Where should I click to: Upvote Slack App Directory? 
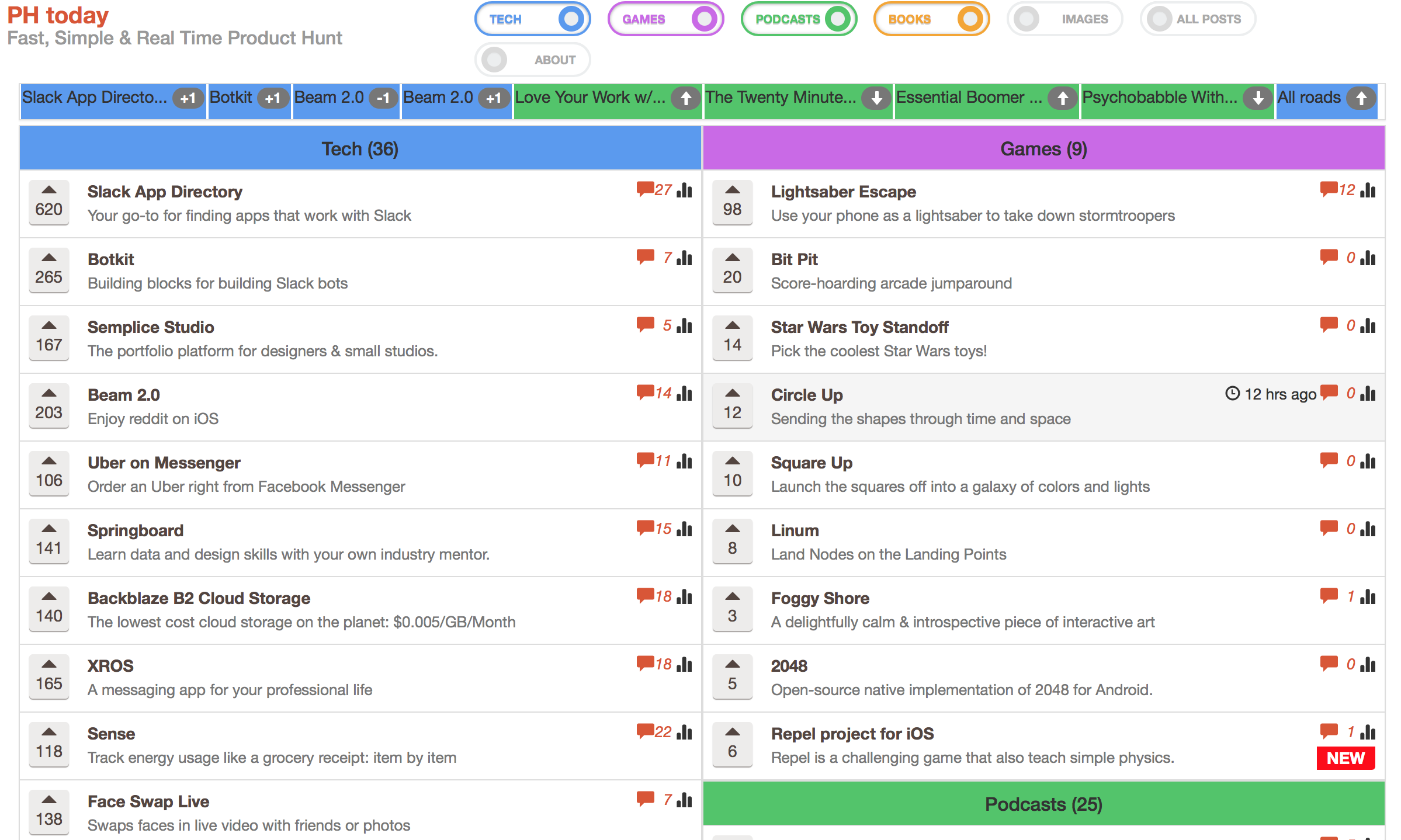pyautogui.click(x=49, y=202)
